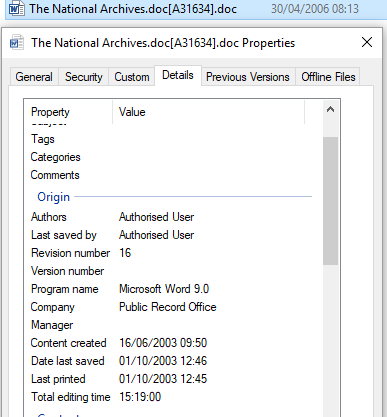Viewport: 387px width, 417px height.
Task: Click the Last saved by value Authorised User
Action: (156, 235)
